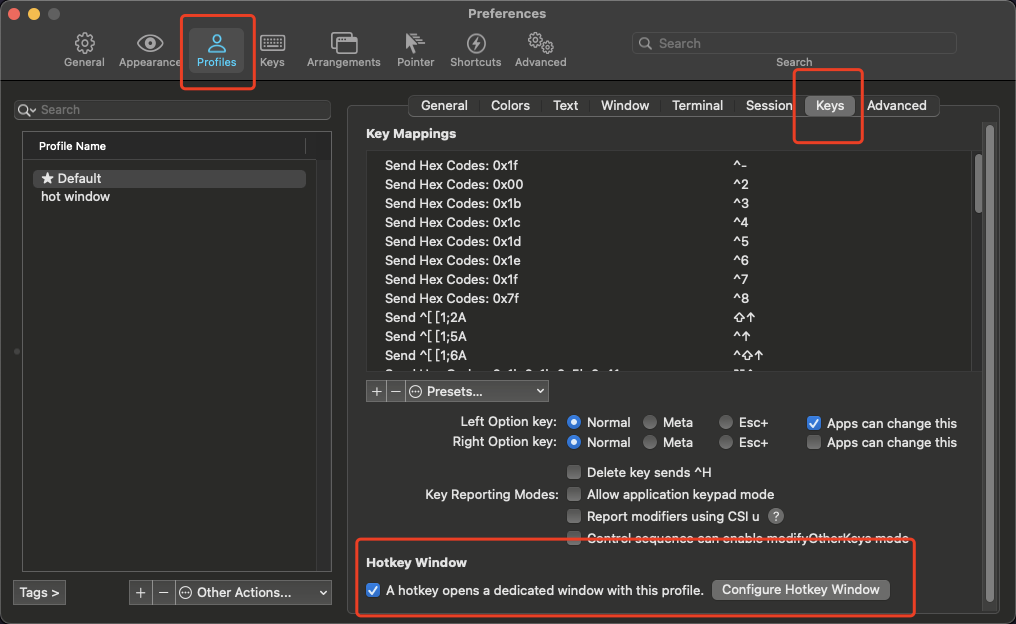Select the mapping with shortcut ^-
The height and width of the screenshot is (624, 1016).
tap(669, 165)
